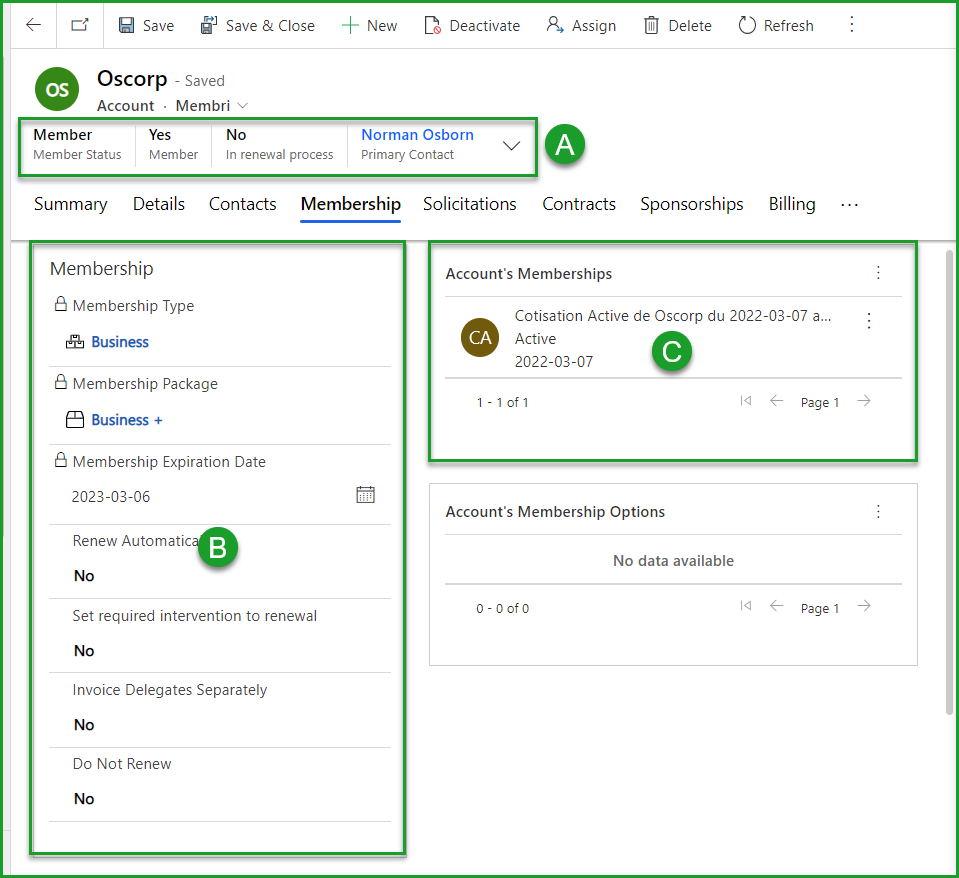This screenshot has width=959, height=878.
Task: Open record in new window icon
Action: point(80,25)
